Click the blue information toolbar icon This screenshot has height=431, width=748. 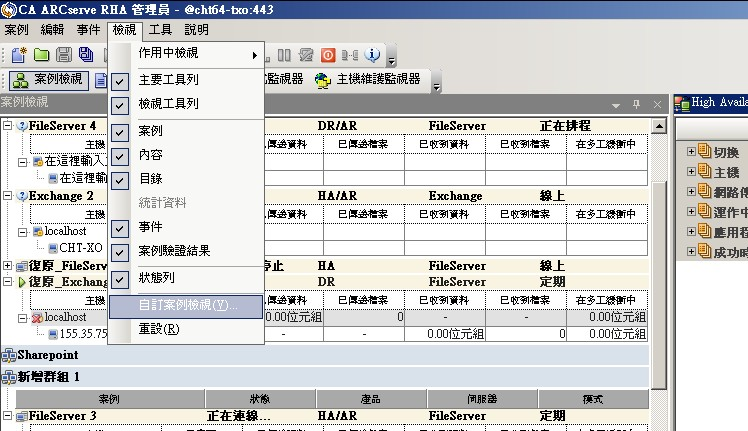click(372, 55)
